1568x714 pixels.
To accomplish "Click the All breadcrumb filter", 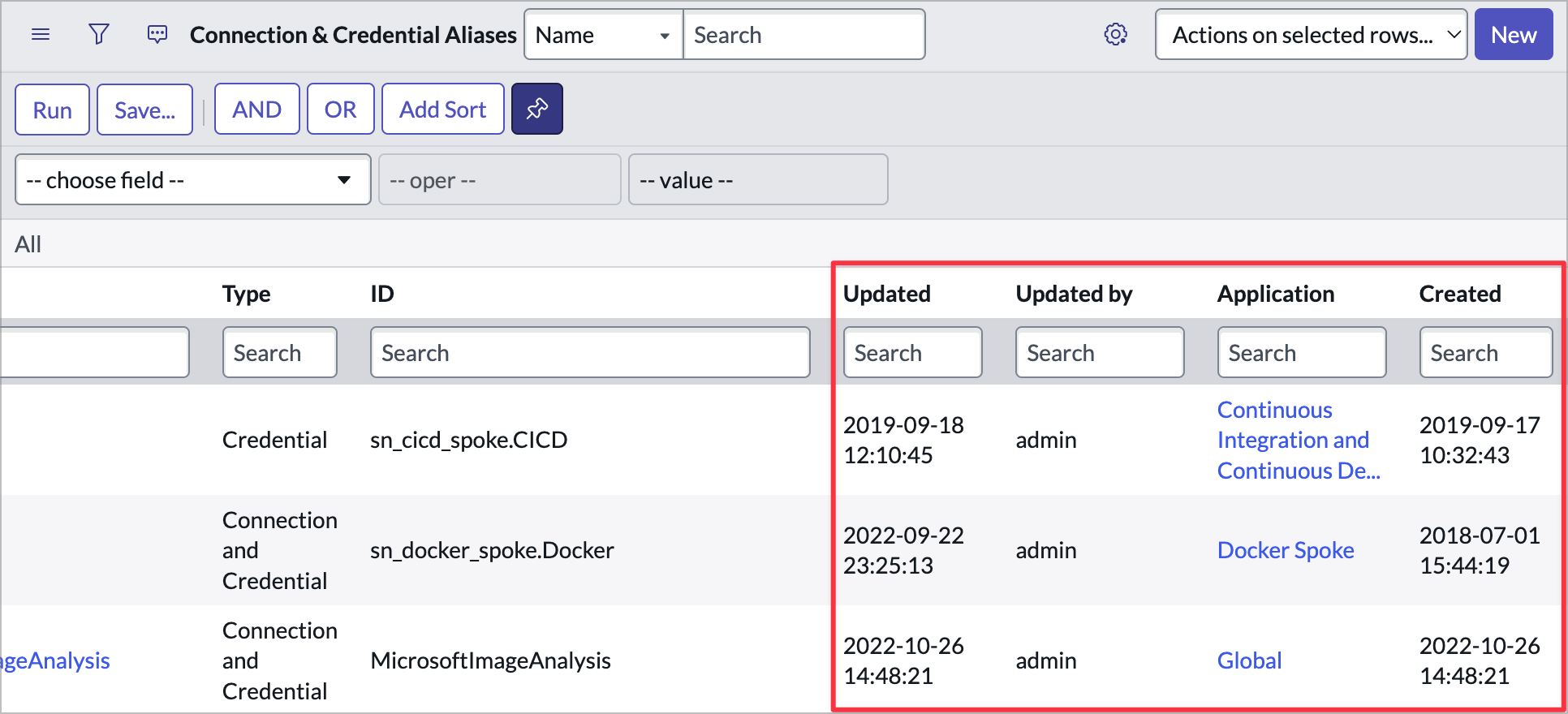I will (x=28, y=244).
